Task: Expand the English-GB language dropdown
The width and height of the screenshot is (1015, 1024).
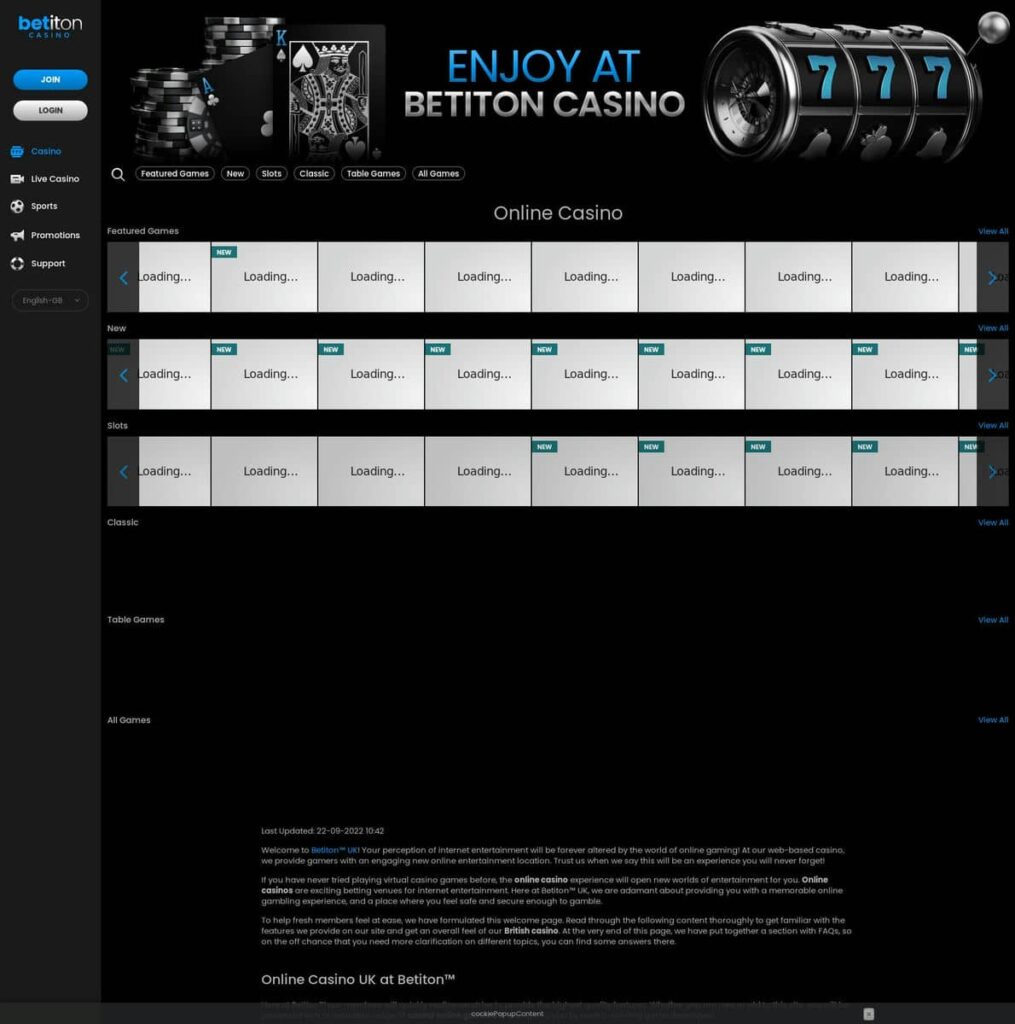Action: (50, 300)
